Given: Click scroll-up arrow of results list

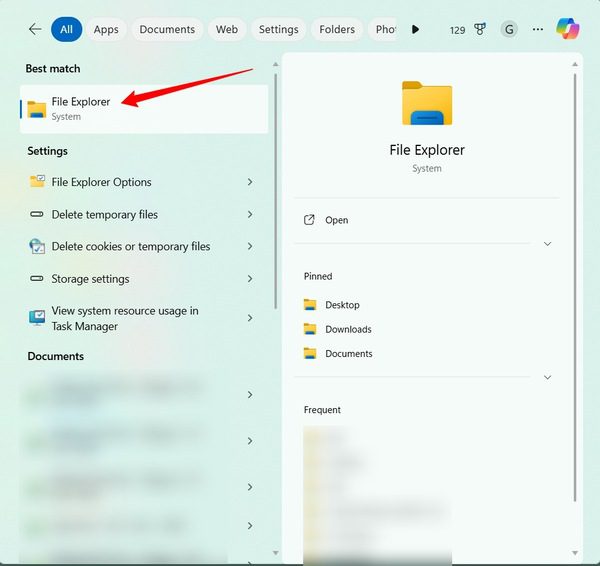Looking at the screenshot, I should (276, 64).
